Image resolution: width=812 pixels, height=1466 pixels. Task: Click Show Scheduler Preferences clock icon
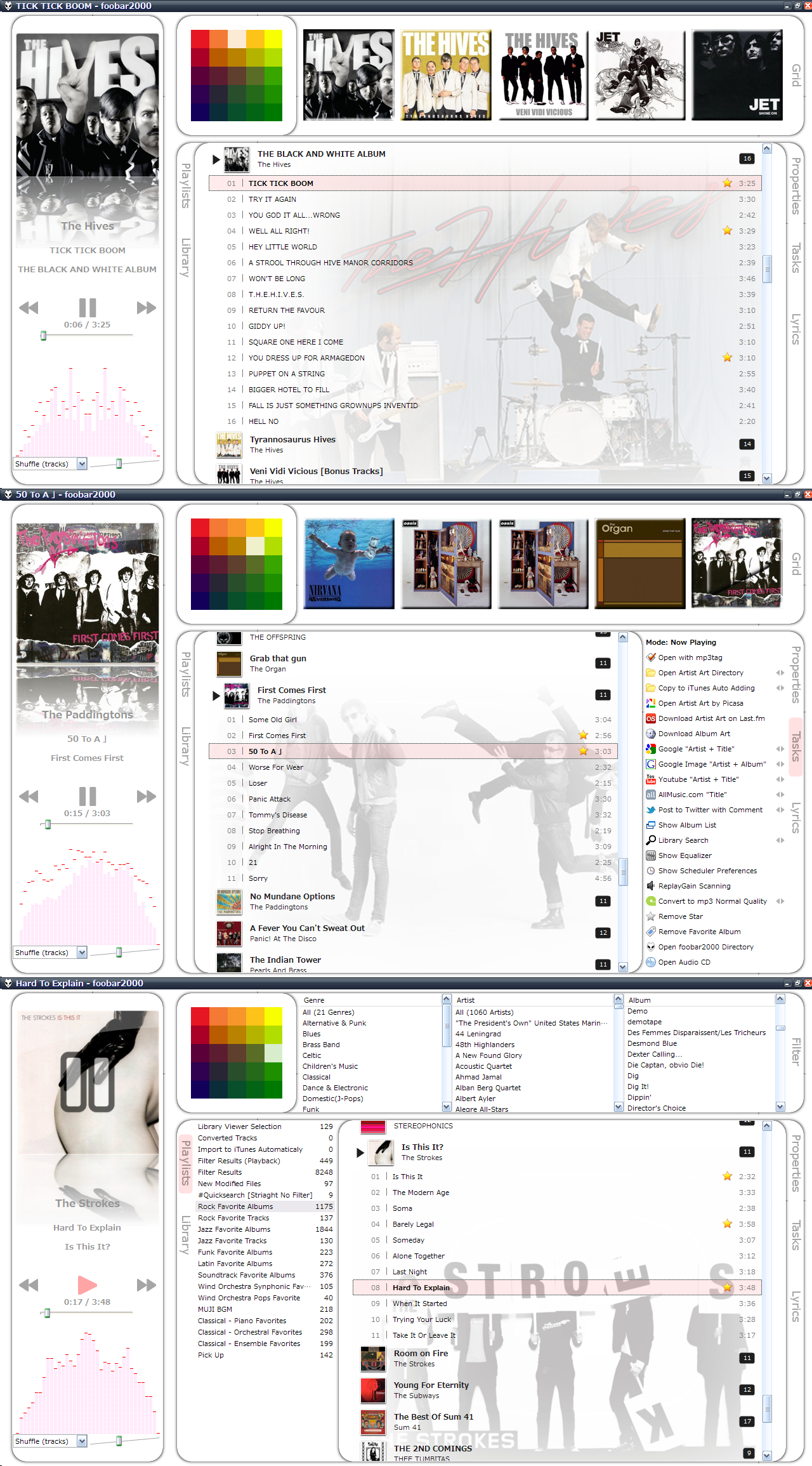(650, 871)
